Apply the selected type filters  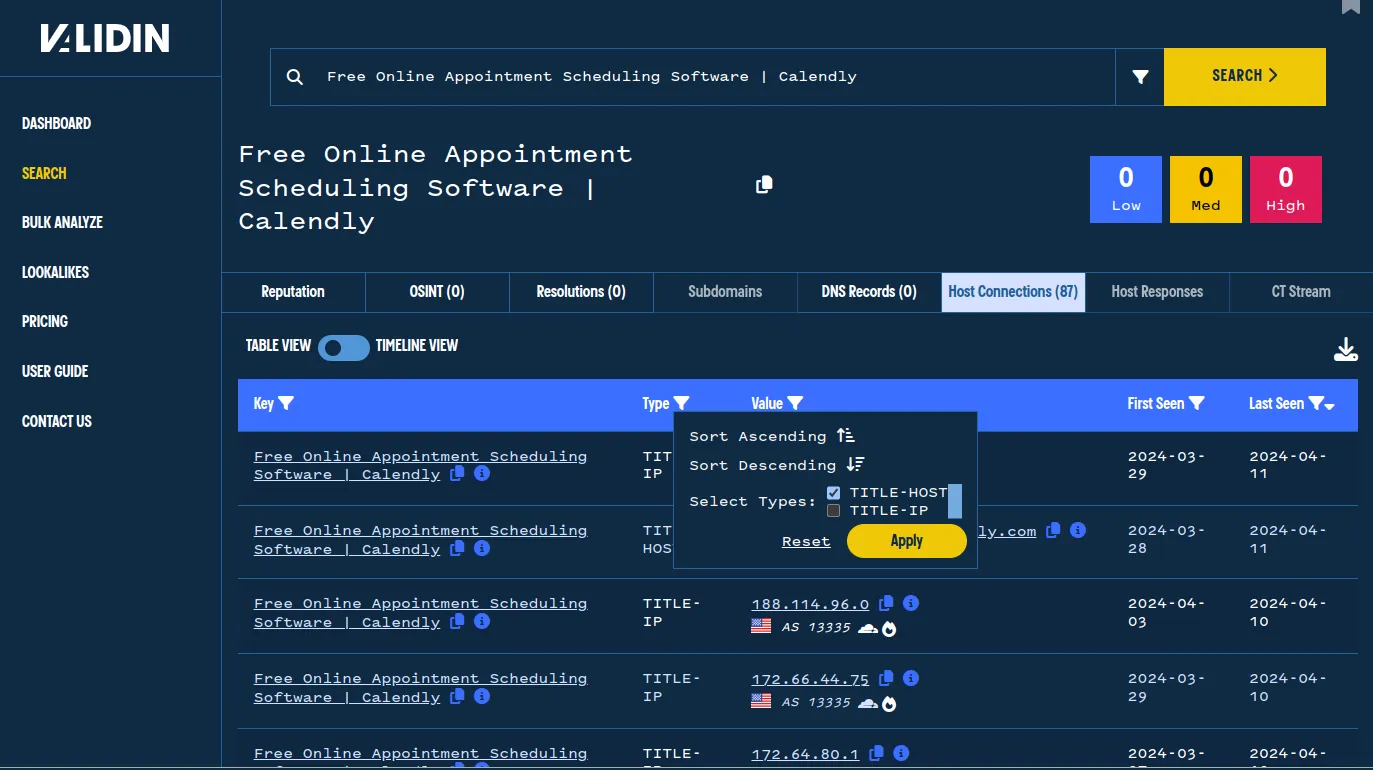[x=907, y=541]
